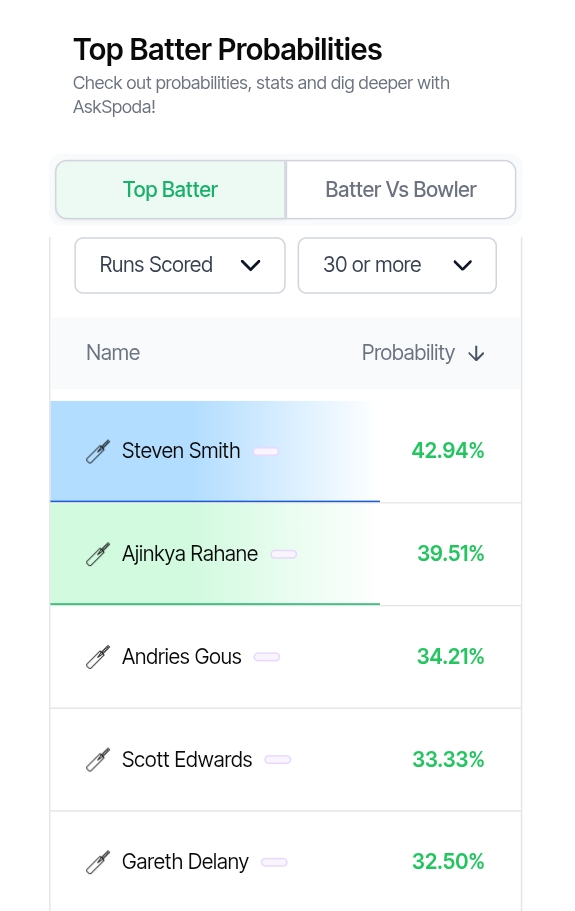Open Ajinkya Rahane's player entry
Viewport: 575px width, 911px height.
(x=190, y=554)
